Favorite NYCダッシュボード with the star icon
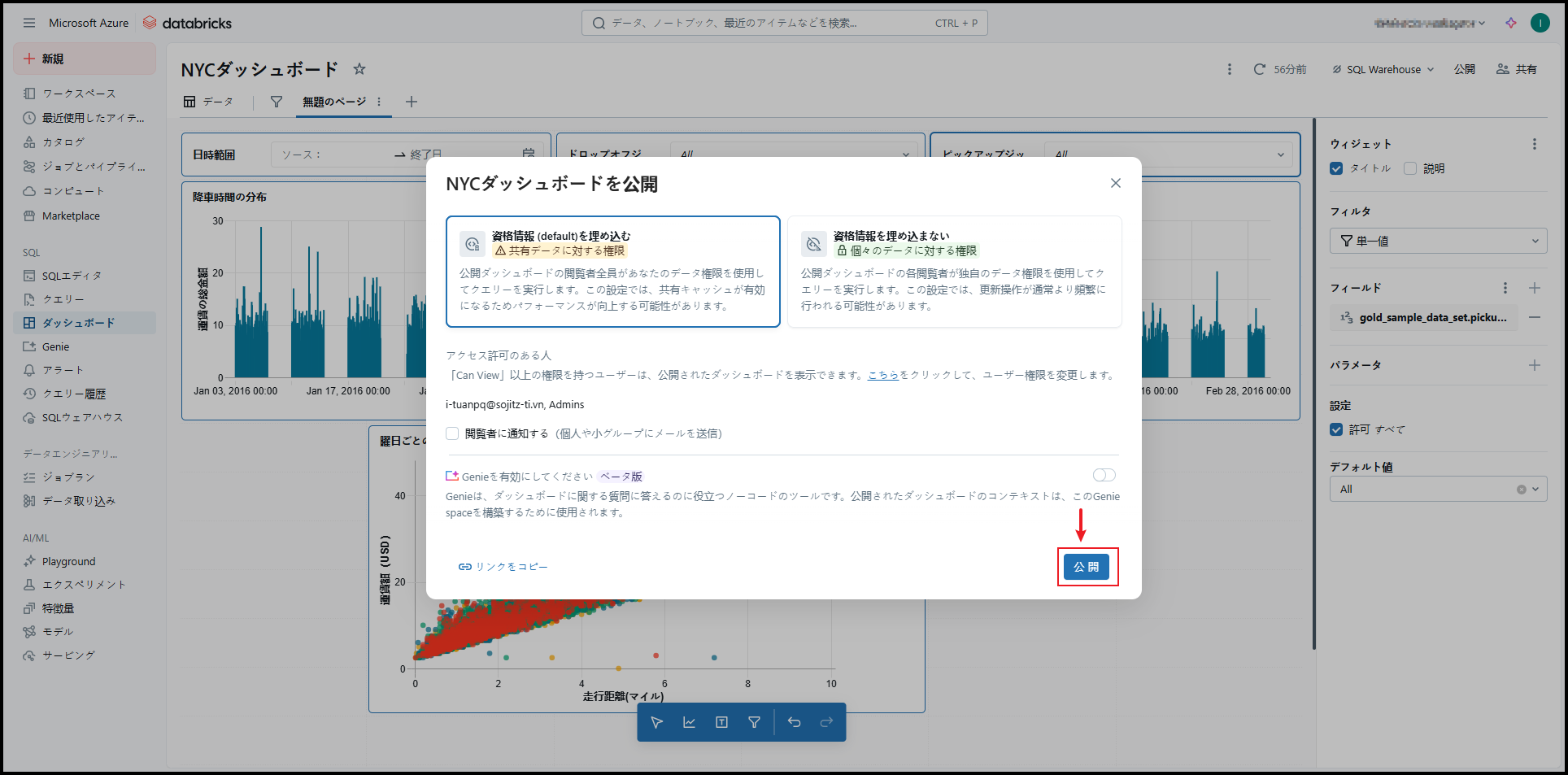This screenshot has height=775, width=1568. click(359, 69)
